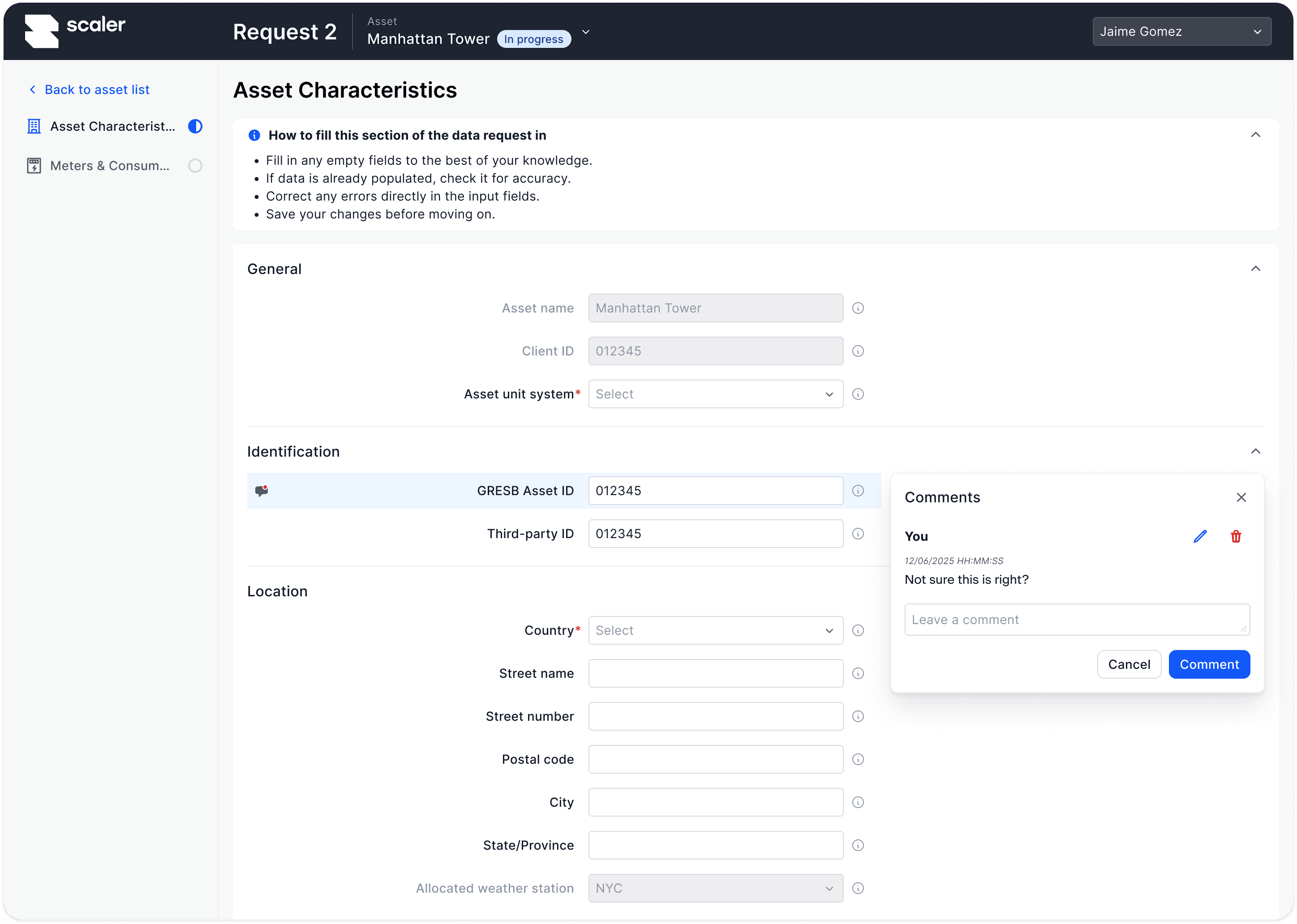The image size is (1297, 924).
Task: Click info icon next to Street number
Action: pos(858,716)
